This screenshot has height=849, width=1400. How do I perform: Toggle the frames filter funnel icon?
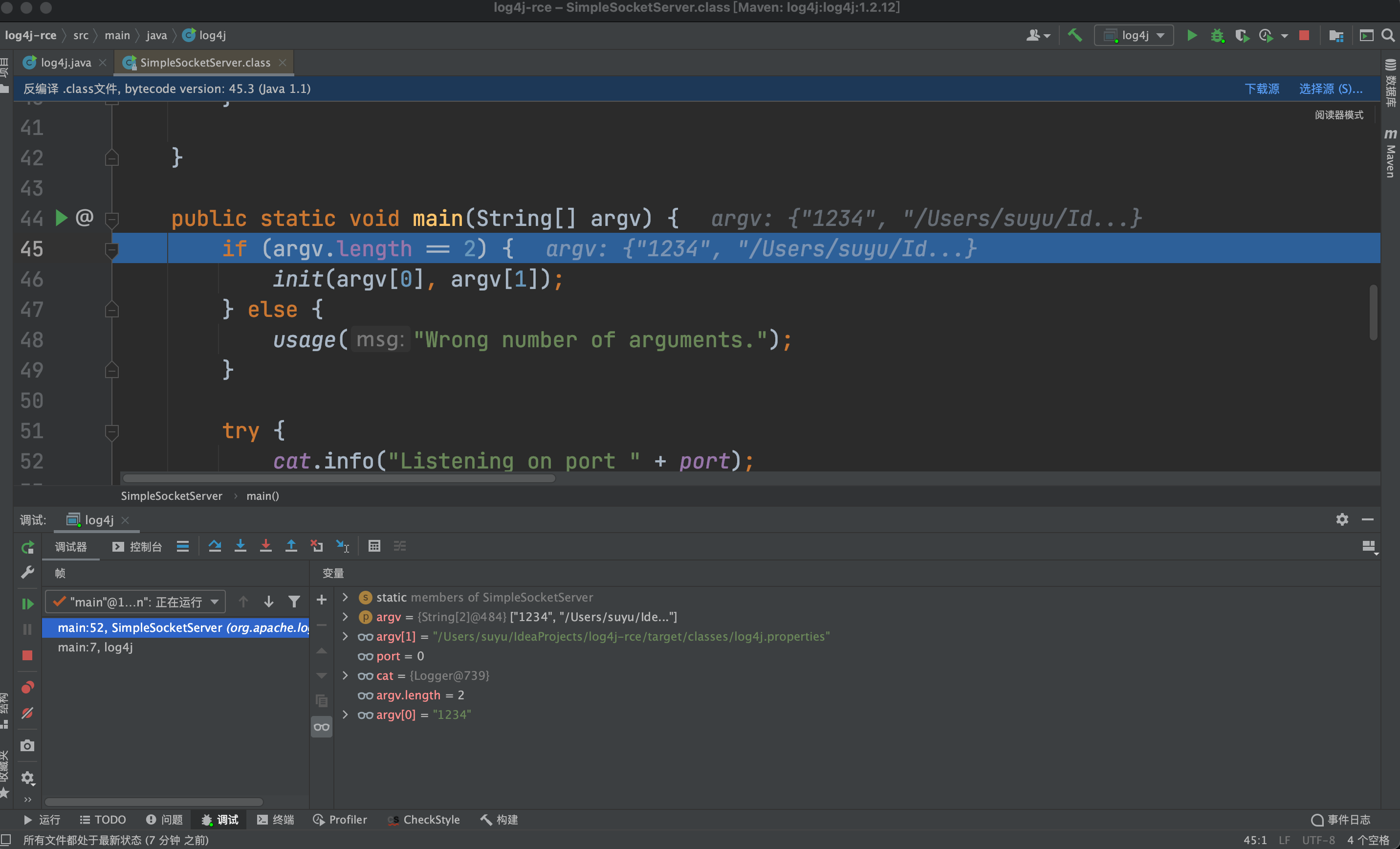click(294, 601)
